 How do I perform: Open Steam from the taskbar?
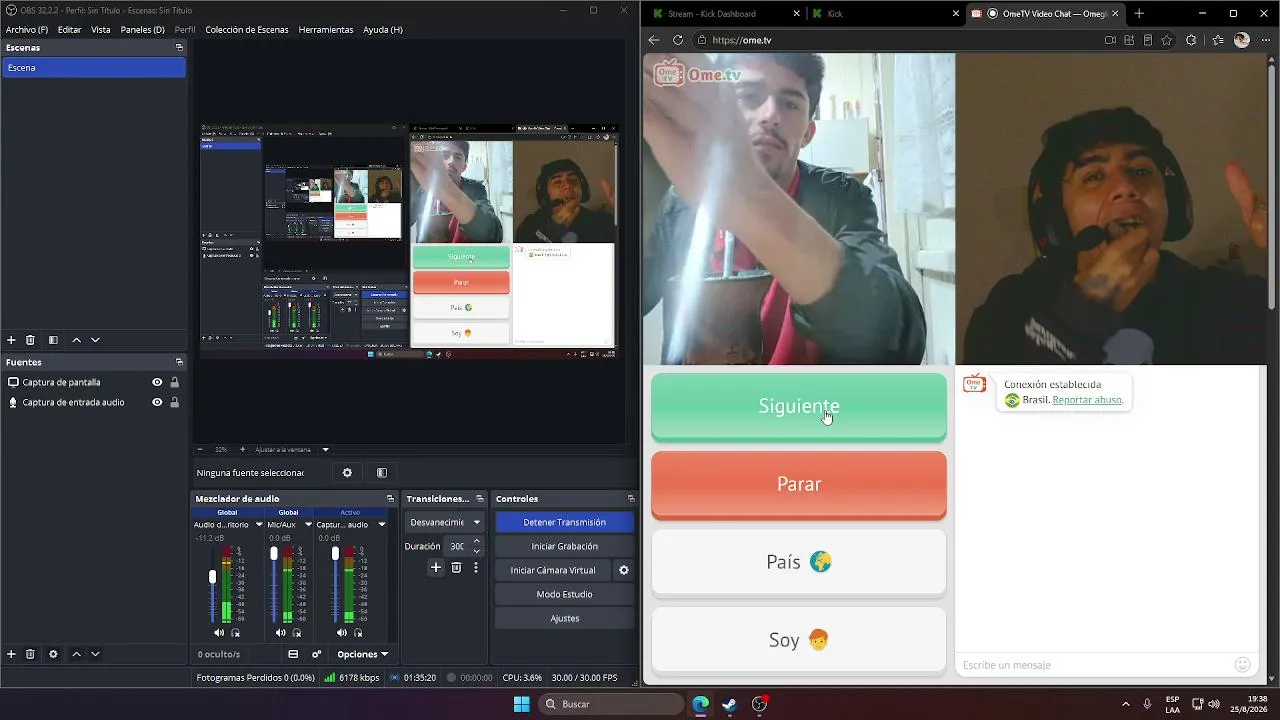[730, 704]
